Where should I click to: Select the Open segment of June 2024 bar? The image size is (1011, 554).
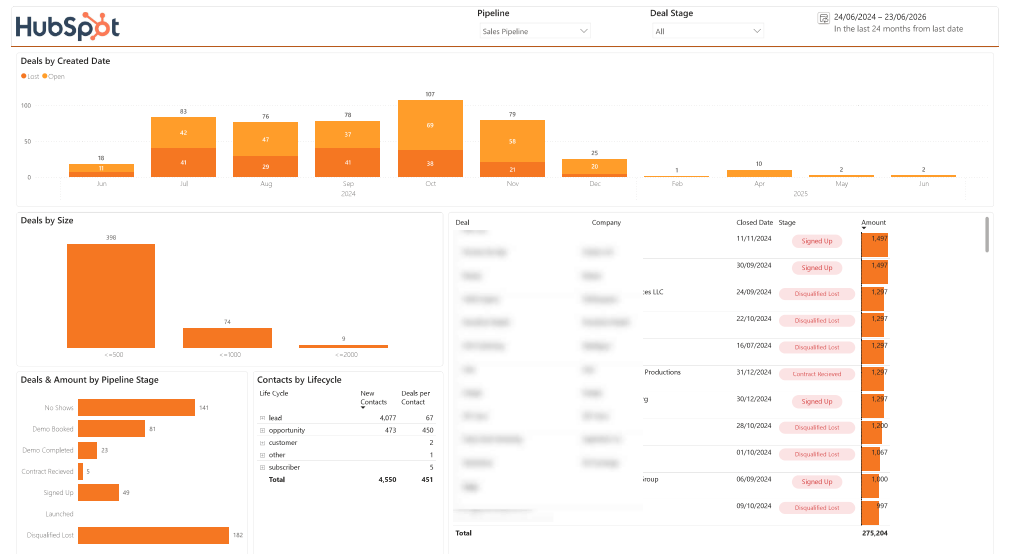point(101,168)
